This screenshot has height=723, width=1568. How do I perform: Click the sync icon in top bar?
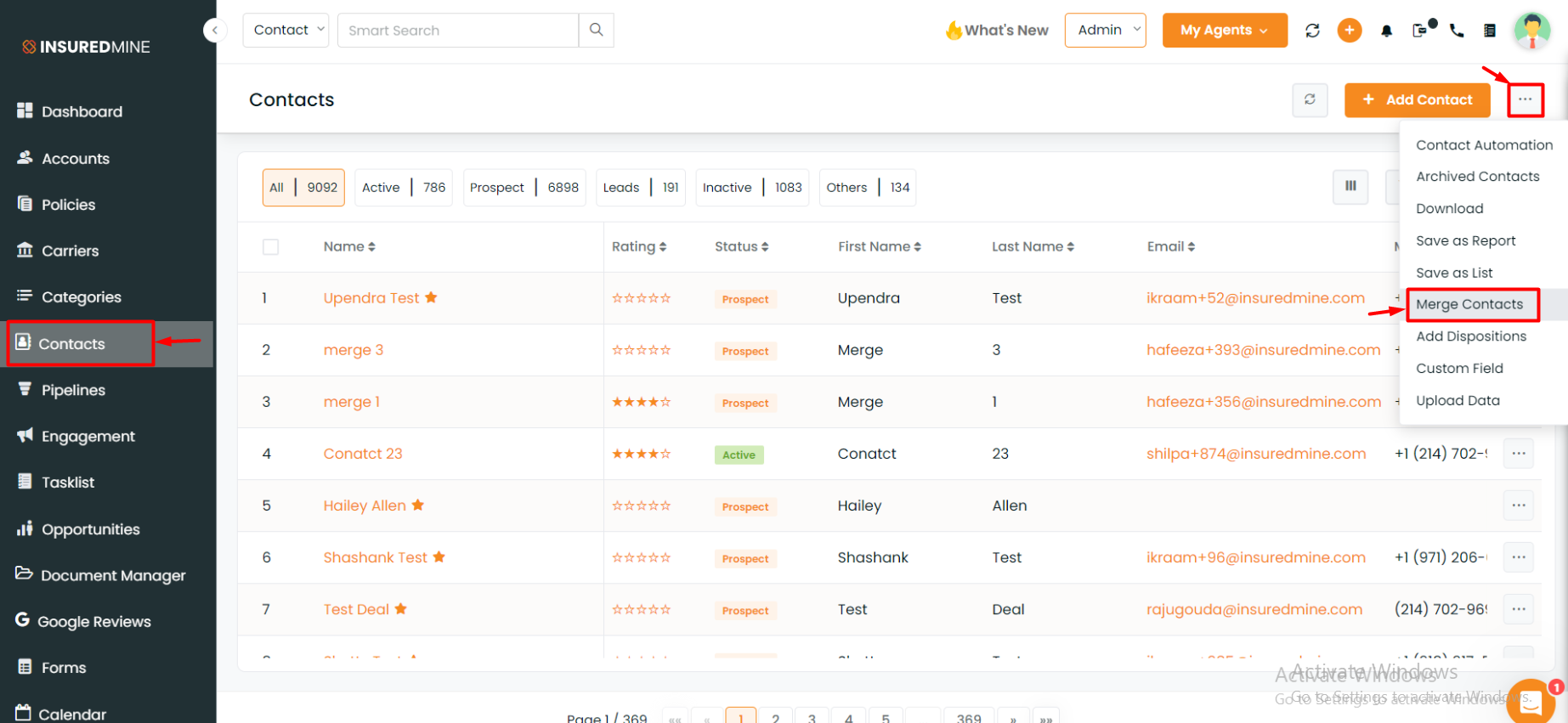click(x=1312, y=31)
